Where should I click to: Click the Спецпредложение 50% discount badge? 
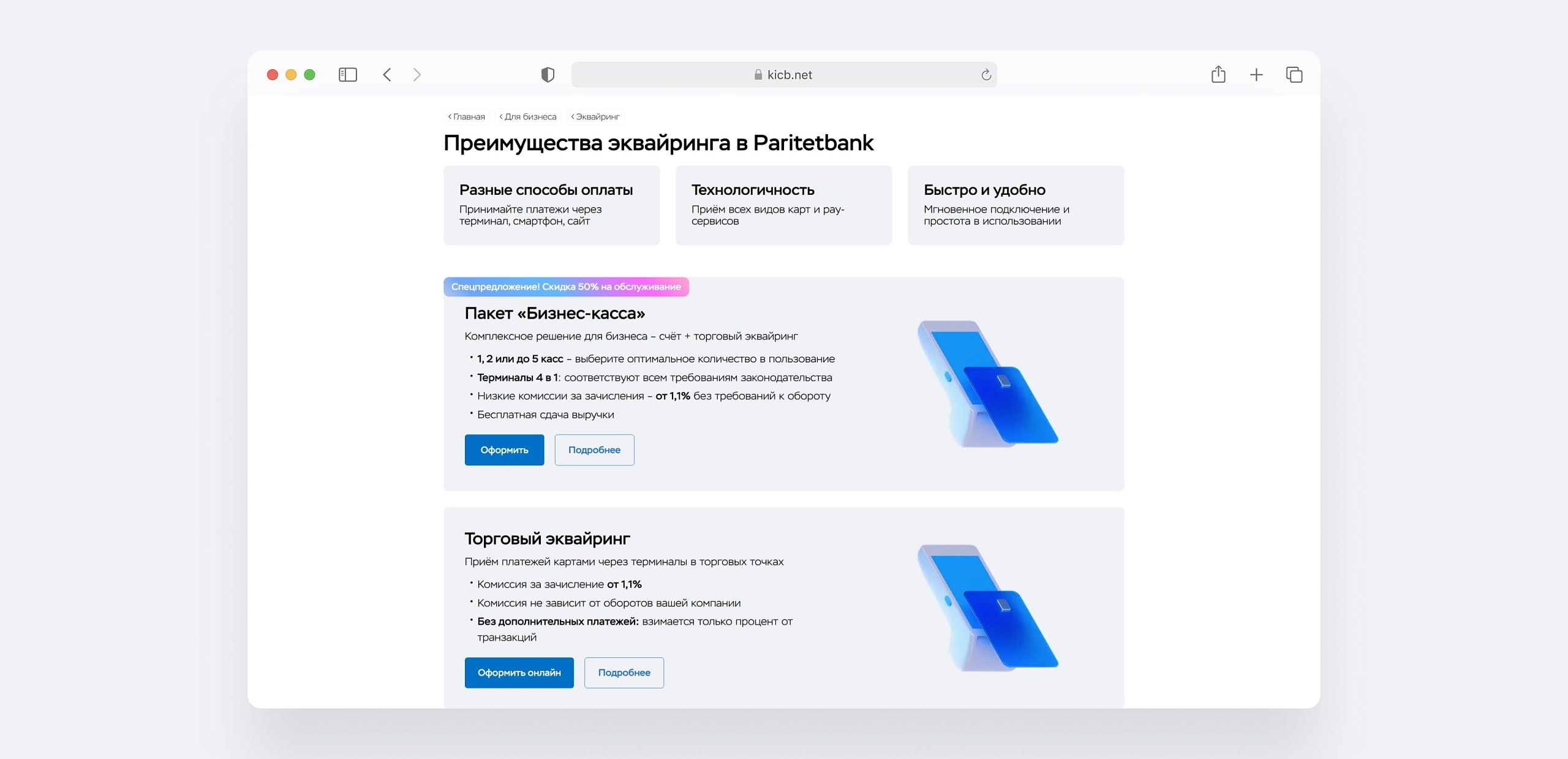tap(565, 287)
